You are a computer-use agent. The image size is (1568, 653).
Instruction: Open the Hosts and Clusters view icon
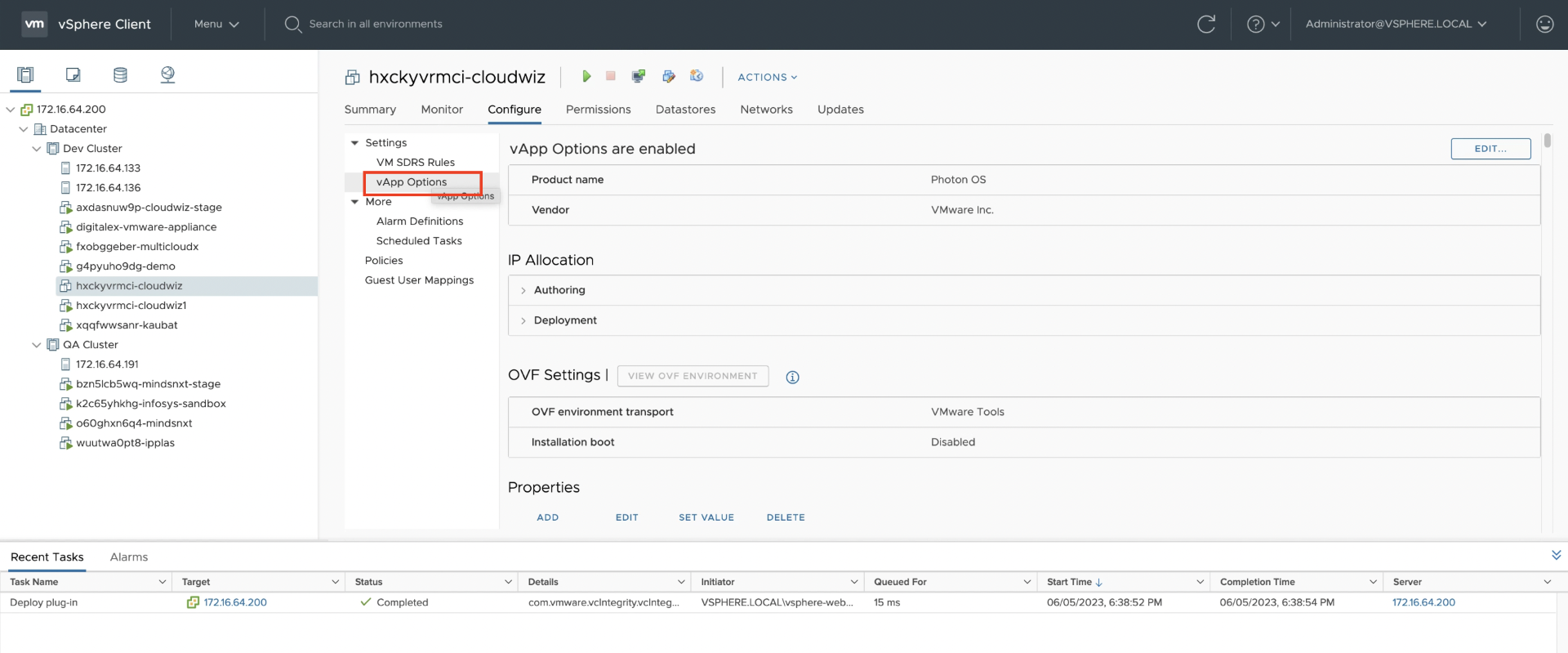click(x=25, y=75)
